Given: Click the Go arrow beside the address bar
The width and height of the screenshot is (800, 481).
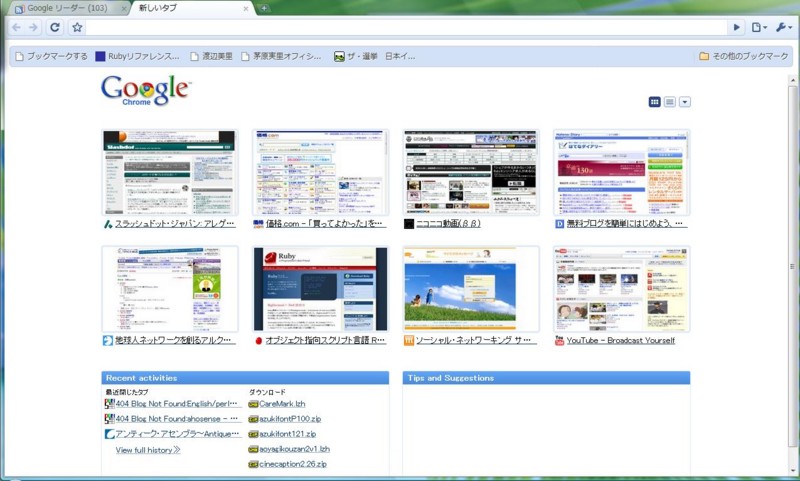Looking at the screenshot, I should click(x=736, y=27).
